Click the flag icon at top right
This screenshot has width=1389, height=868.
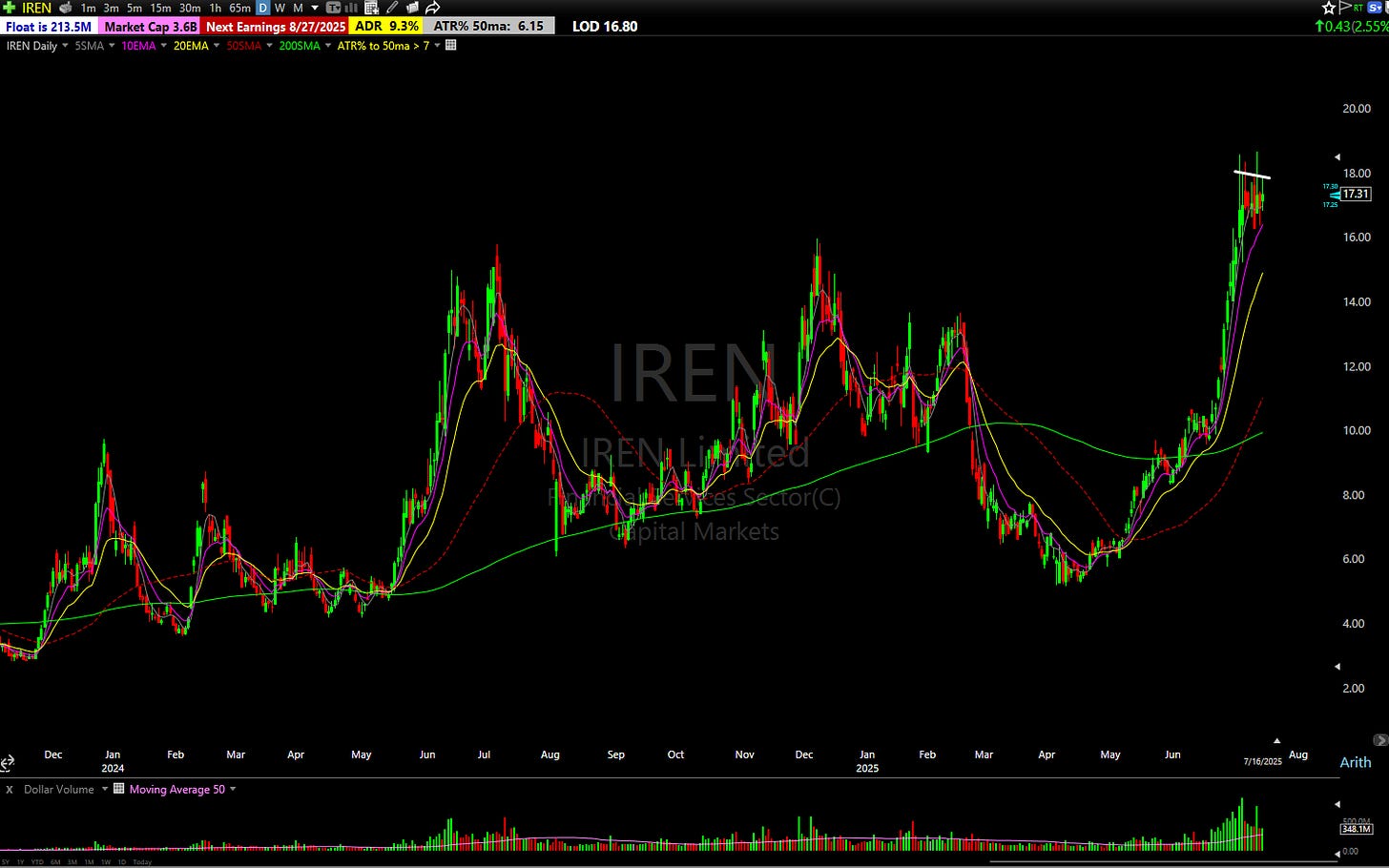pos(1345,8)
